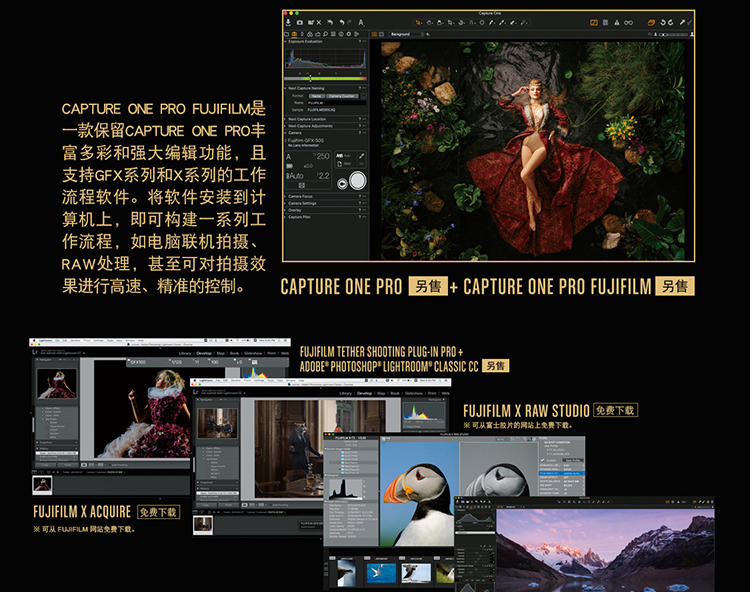Screen dimensions: 750x592
Task: Click the copy adjustments arrow icon
Action: [x=682, y=22]
